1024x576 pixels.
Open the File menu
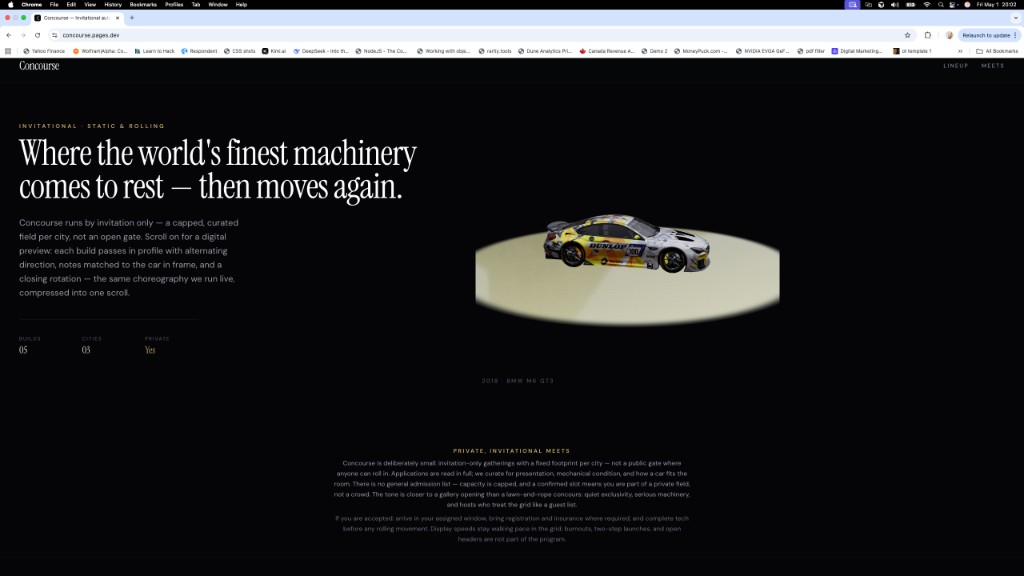54,5
